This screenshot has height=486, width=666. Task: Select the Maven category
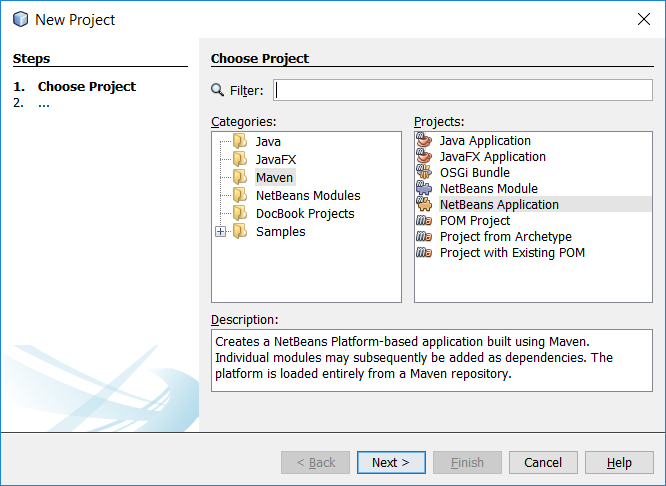[x=274, y=177]
